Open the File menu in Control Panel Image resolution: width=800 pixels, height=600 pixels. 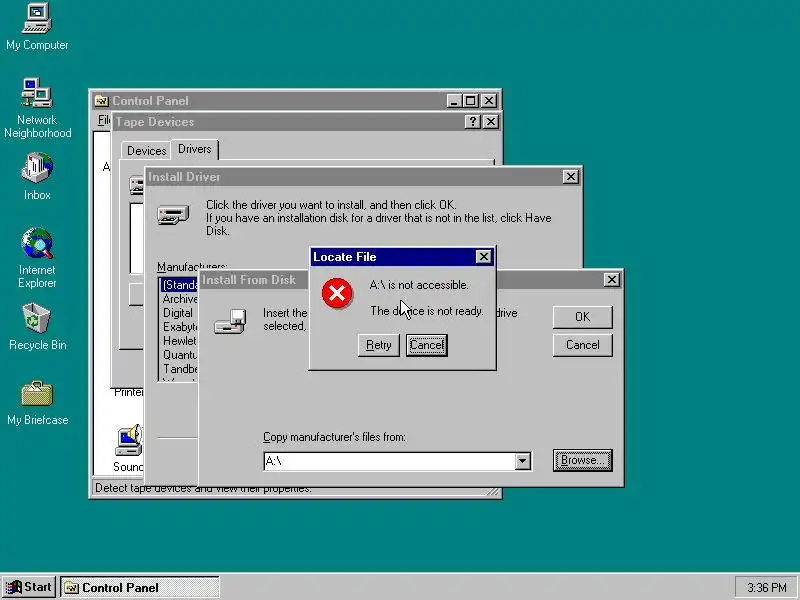[x=104, y=120]
